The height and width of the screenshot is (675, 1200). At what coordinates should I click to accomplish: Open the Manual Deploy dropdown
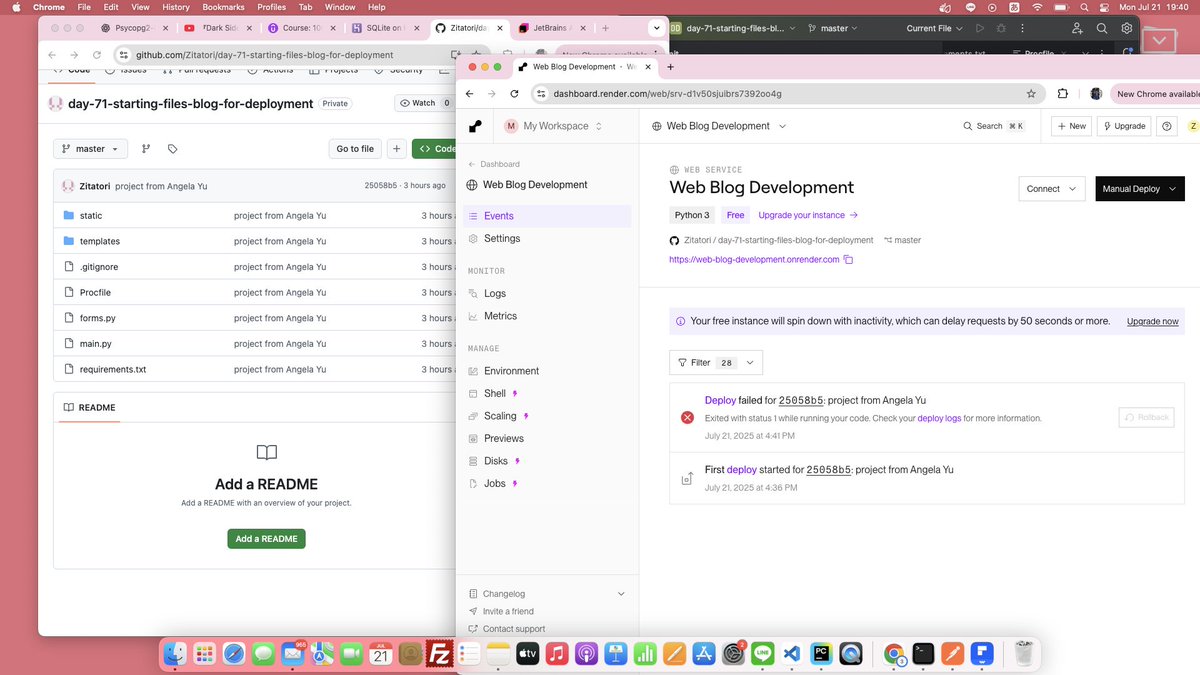(x=1139, y=189)
